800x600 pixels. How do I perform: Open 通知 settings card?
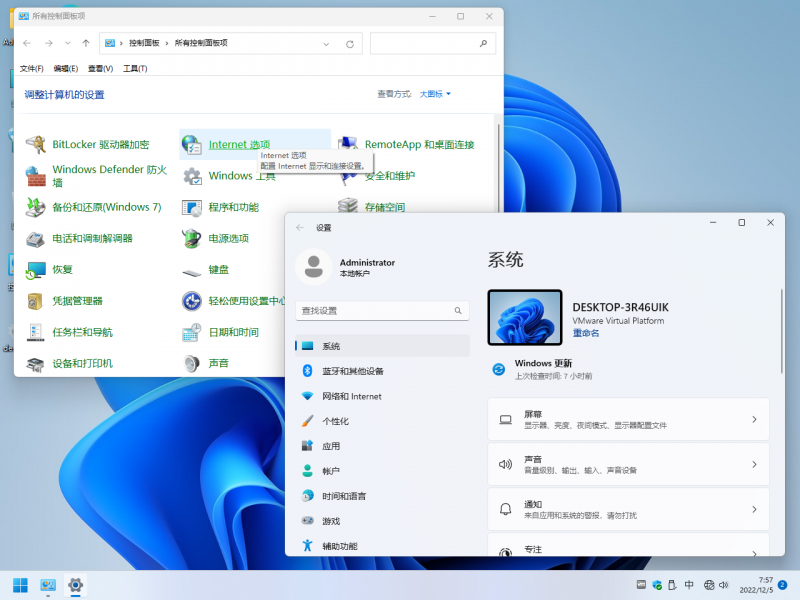click(x=629, y=509)
